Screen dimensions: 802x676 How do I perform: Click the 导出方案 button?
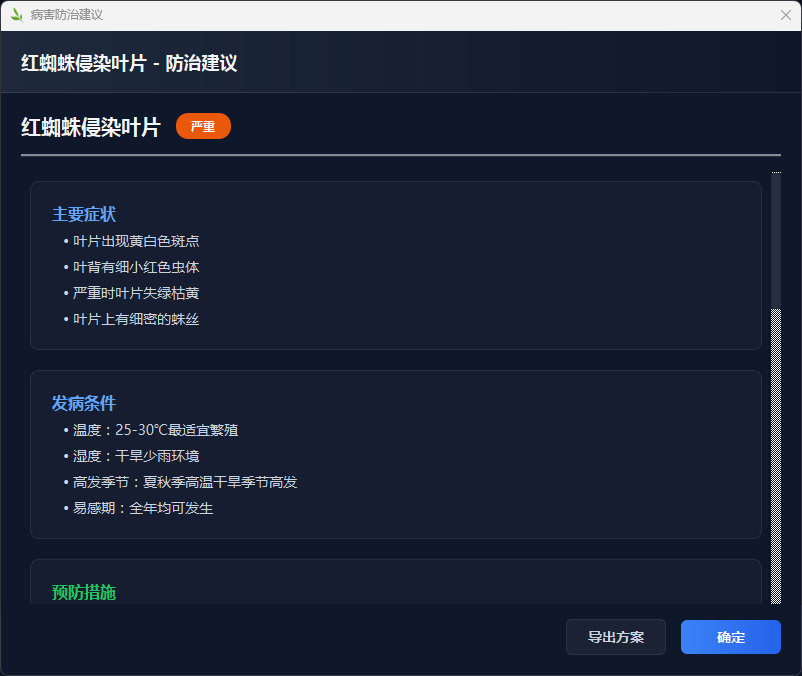(615, 637)
